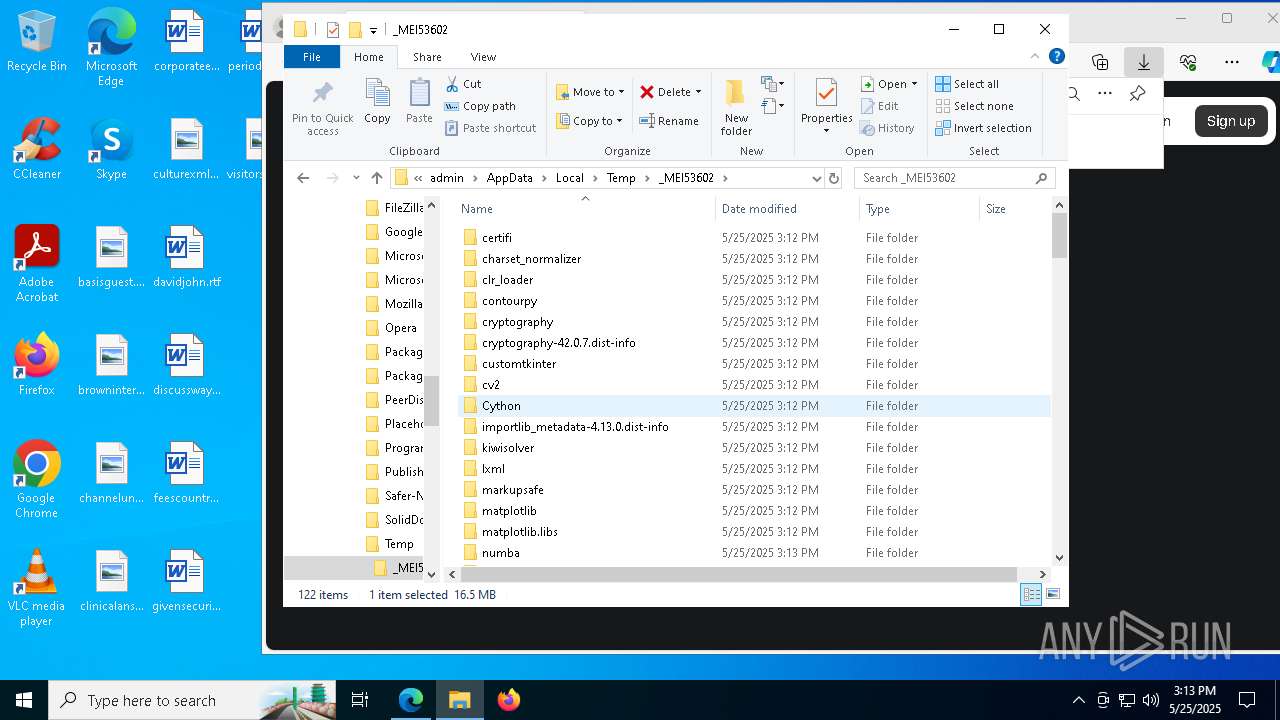This screenshot has width=1280, height=720.
Task: Click the Local breadcrumb segment
Action: coord(569,178)
